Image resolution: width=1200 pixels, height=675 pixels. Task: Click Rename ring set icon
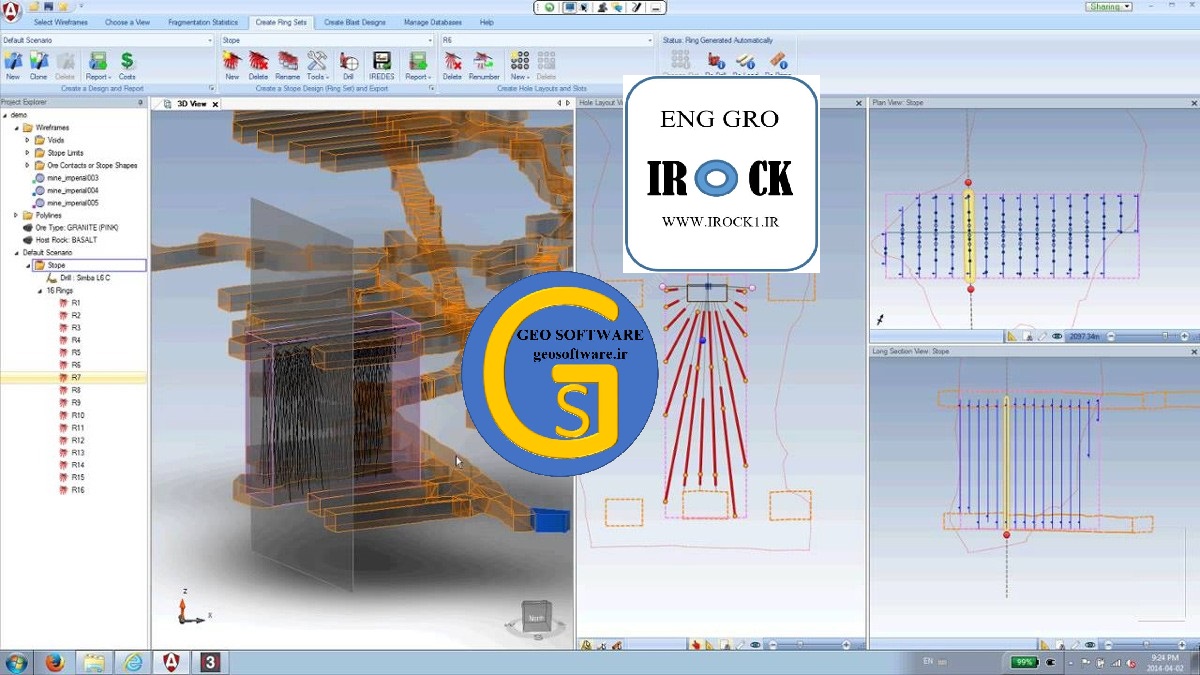pos(288,64)
